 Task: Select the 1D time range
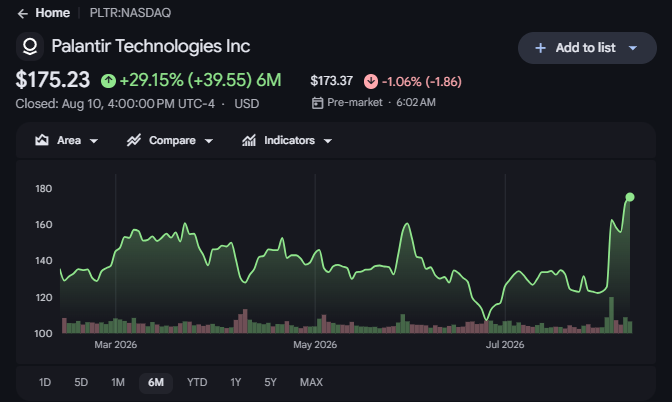tap(45, 382)
